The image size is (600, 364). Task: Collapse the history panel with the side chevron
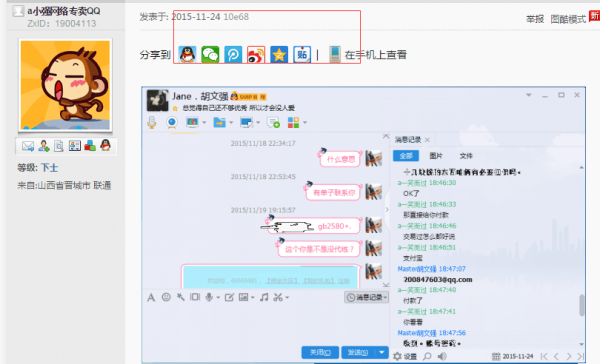tap(387, 209)
